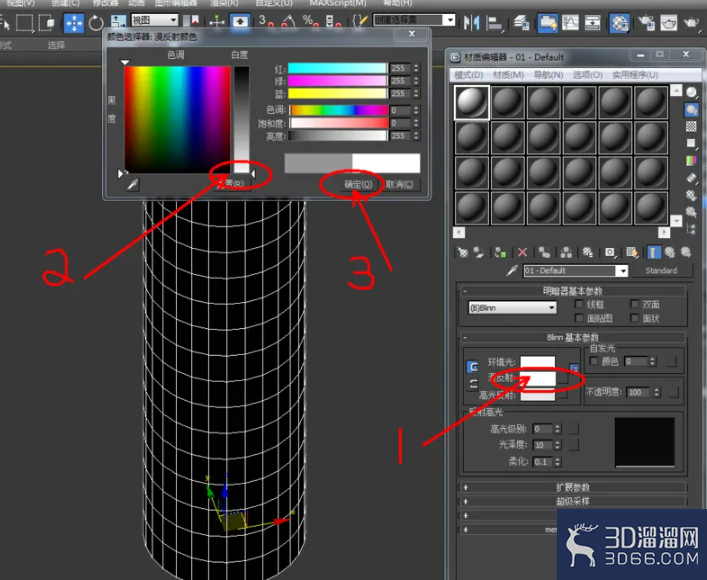This screenshot has height=580, width=707.
Task: Enable the angle snap toggle
Action: click(x=288, y=21)
